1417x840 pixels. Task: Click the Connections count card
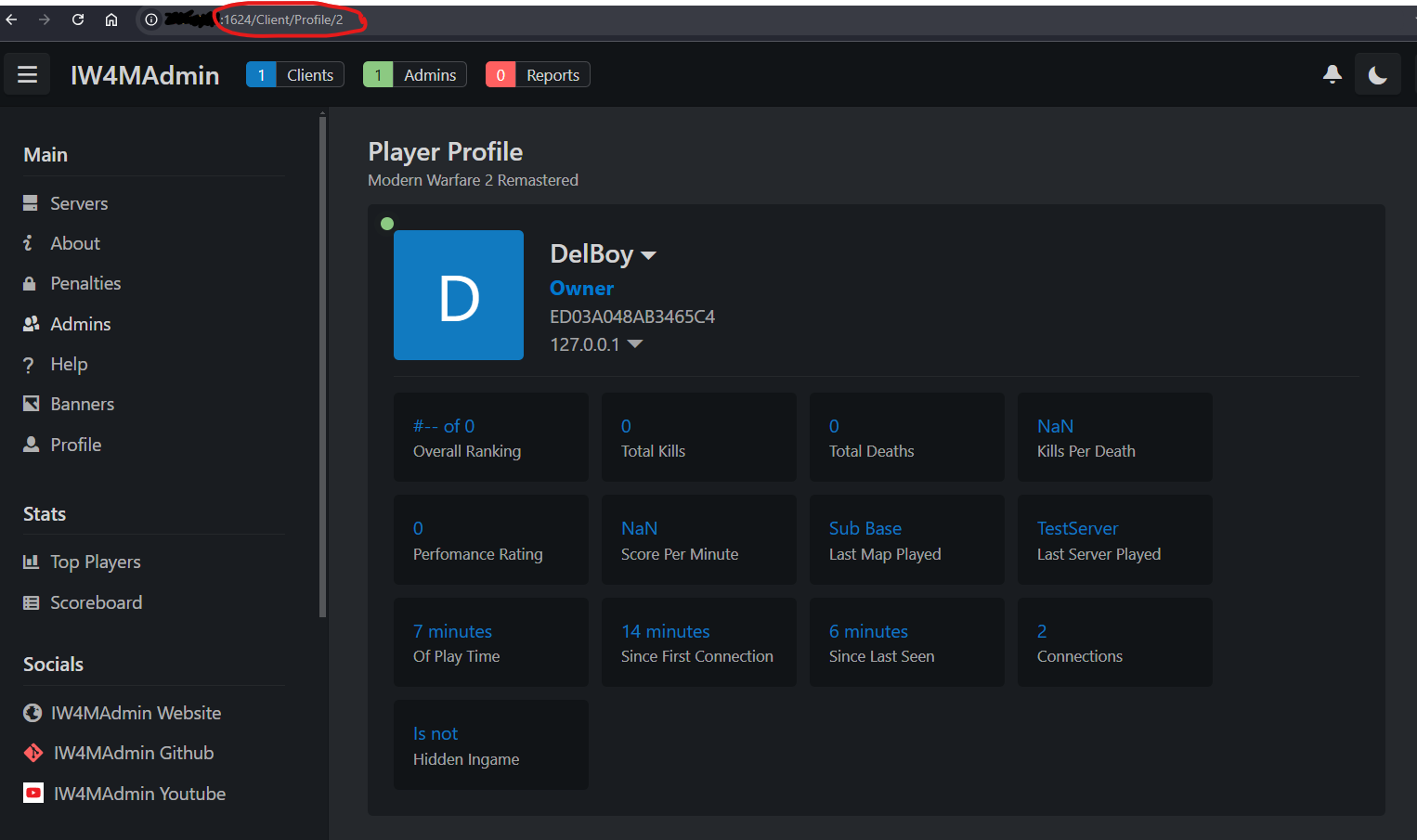1115,642
